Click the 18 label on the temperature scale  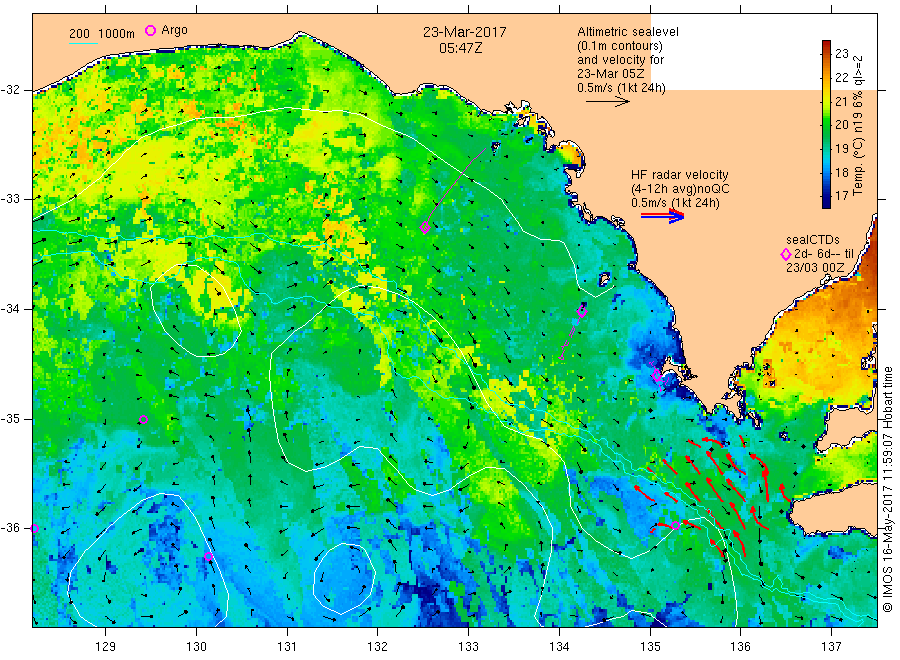pyautogui.click(x=841, y=172)
